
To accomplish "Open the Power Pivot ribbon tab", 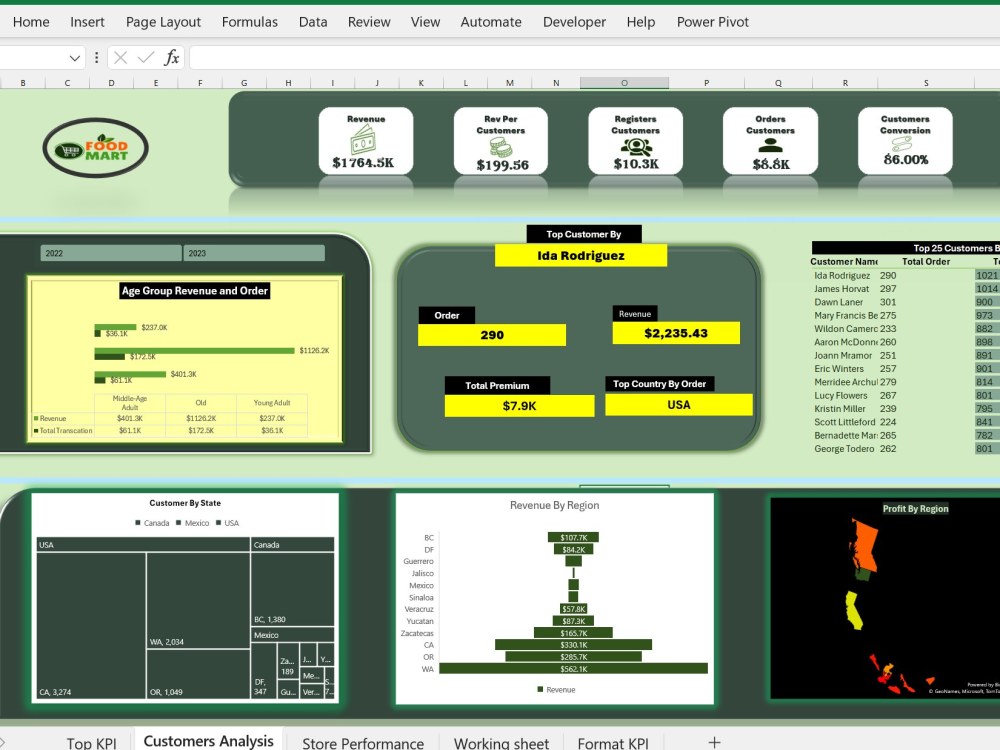I will coord(712,21).
